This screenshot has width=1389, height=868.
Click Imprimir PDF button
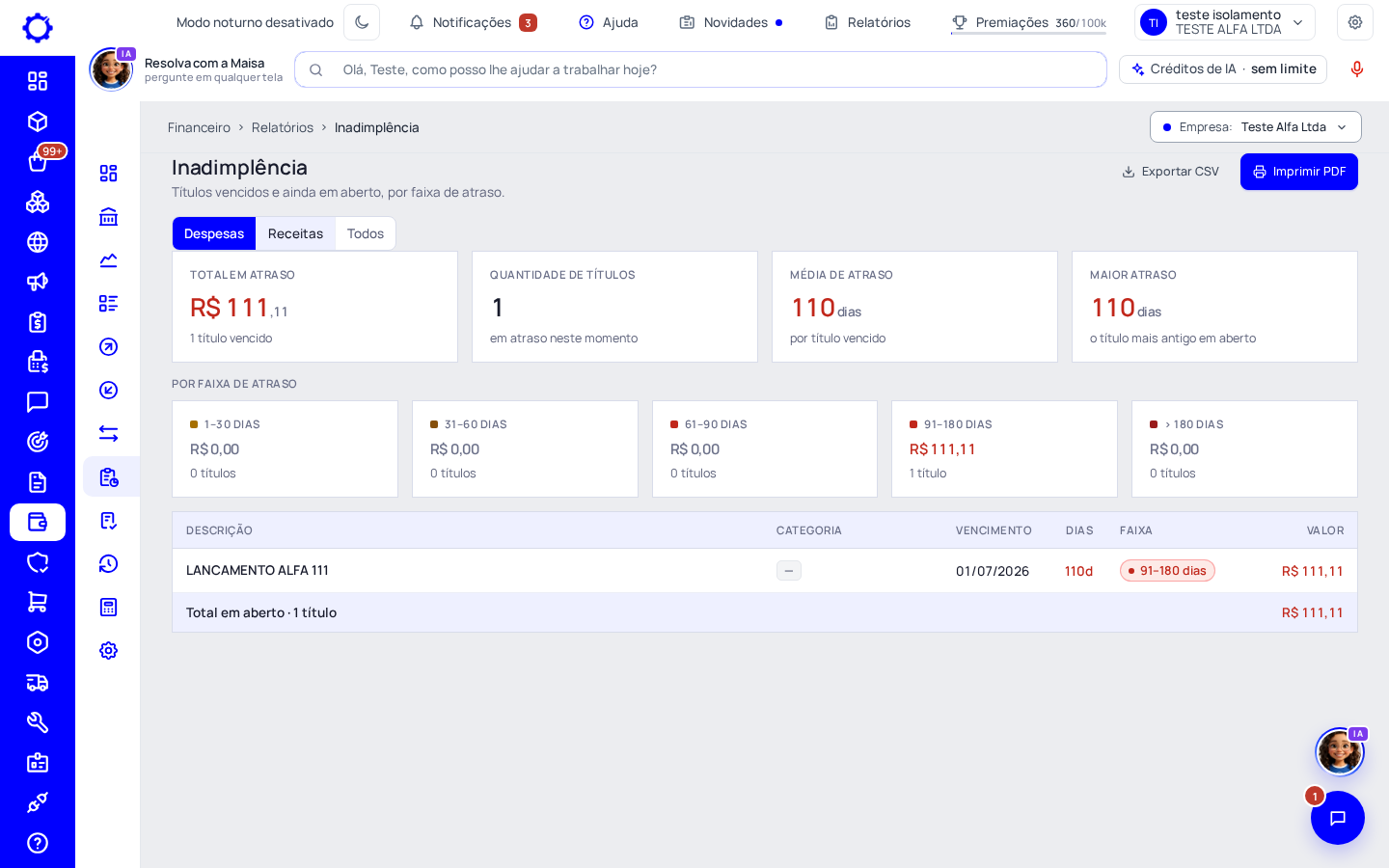1299,172
